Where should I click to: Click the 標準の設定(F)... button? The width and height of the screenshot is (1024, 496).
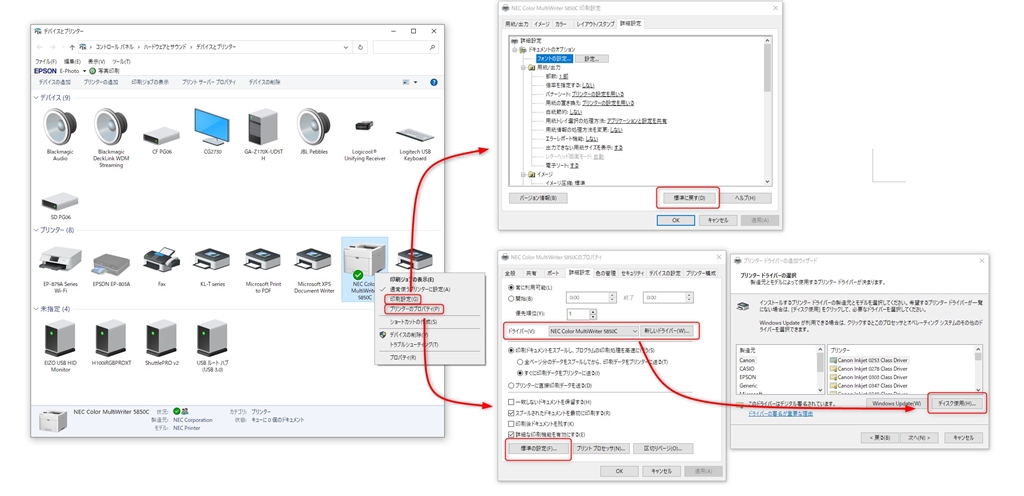[x=538, y=449]
